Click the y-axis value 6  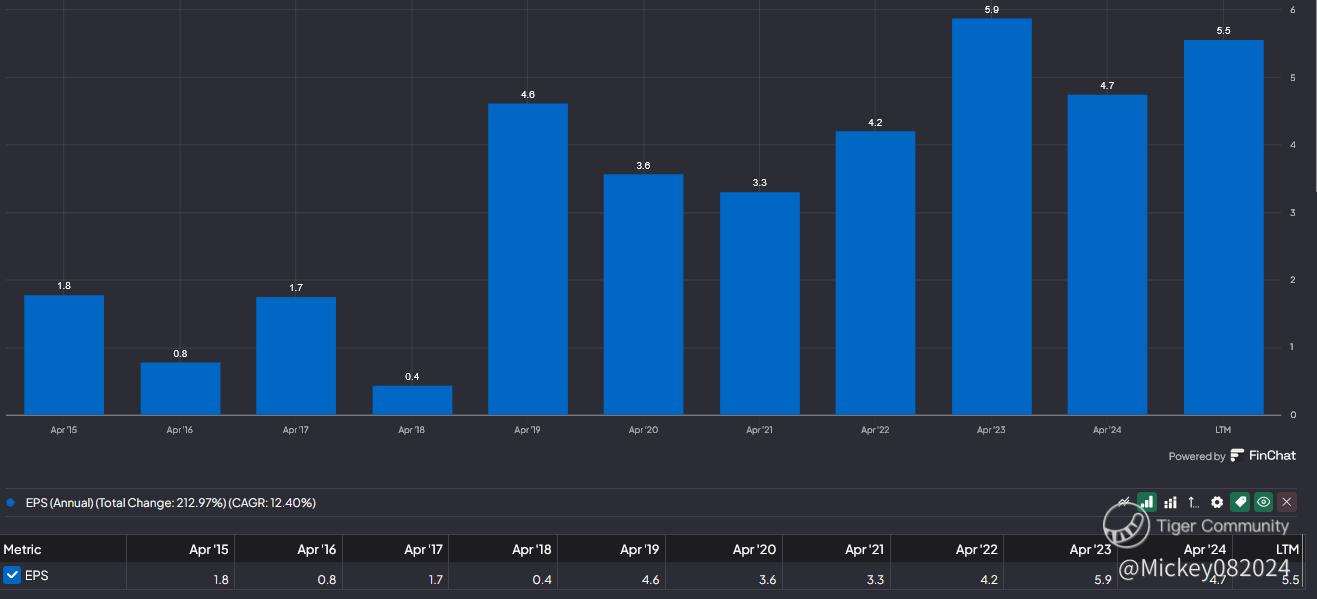[x=1293, y=10]
